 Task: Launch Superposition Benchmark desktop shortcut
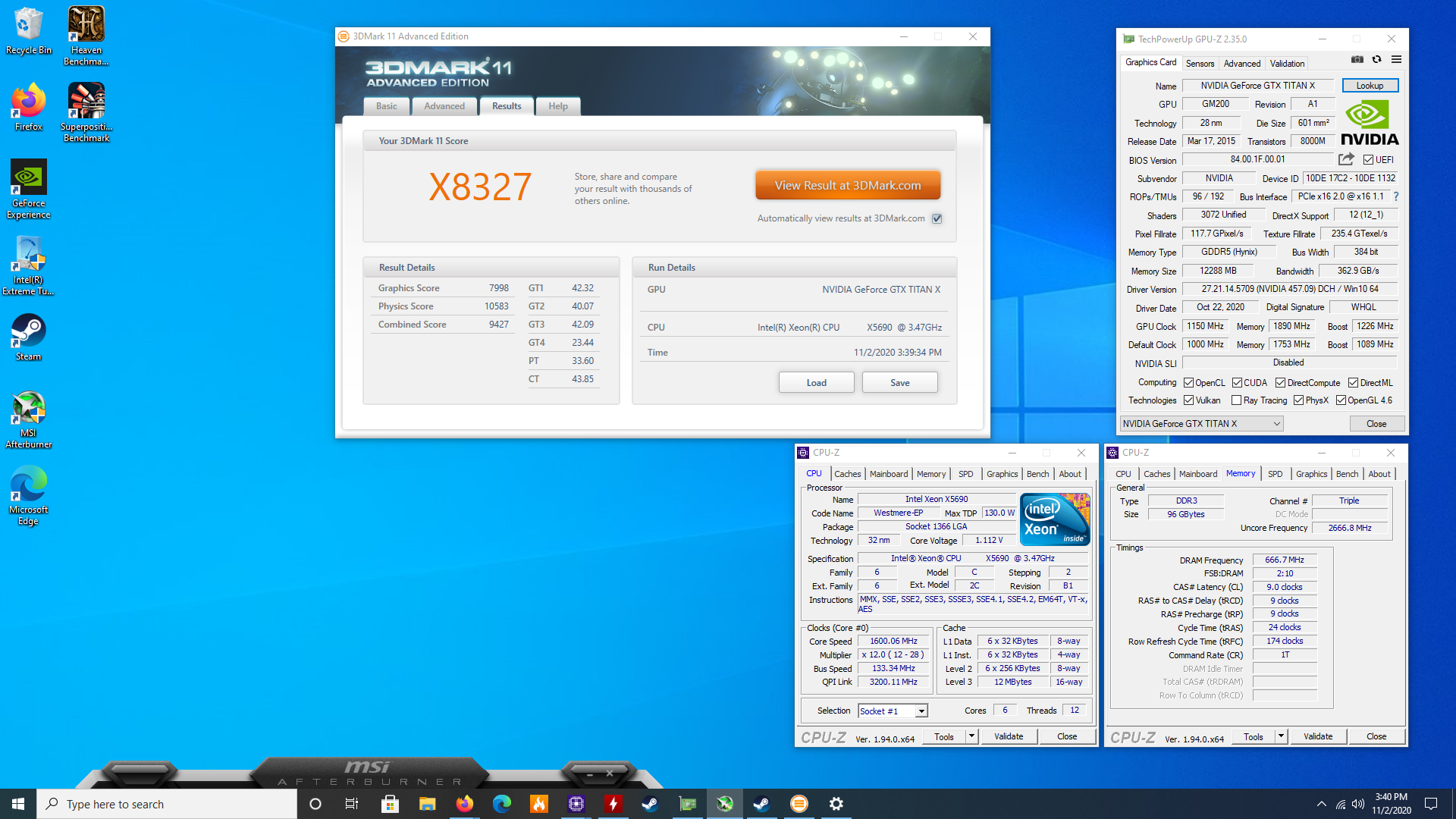click(x=86, y=112)
